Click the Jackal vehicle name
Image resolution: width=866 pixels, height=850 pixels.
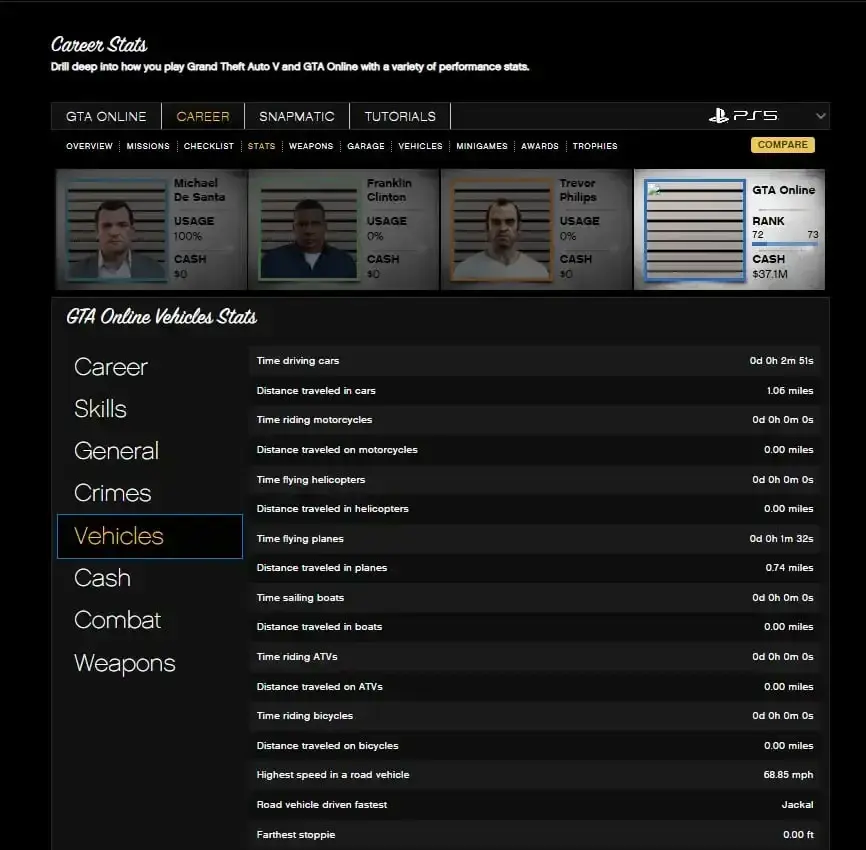point(798,805)
